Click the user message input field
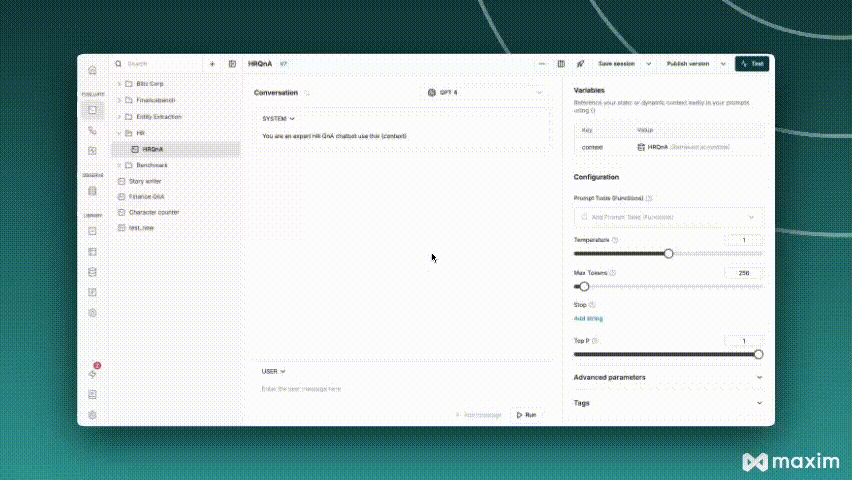Image resolution: width=852 pixels, height=480 pixels. pyautogui.click(x=402, y=389)
